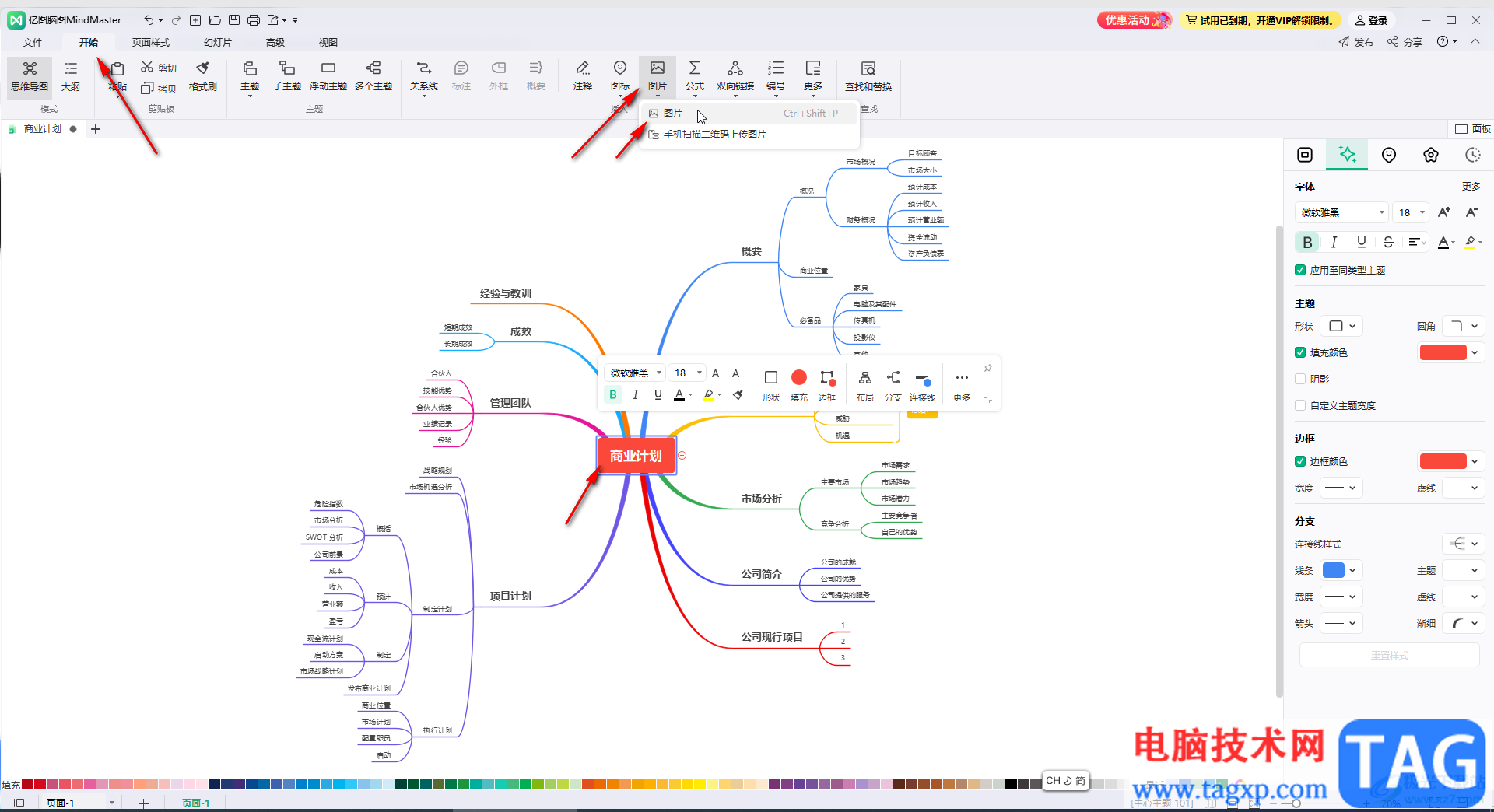Uncheck the Border color checkbox

click(1300, 461)
